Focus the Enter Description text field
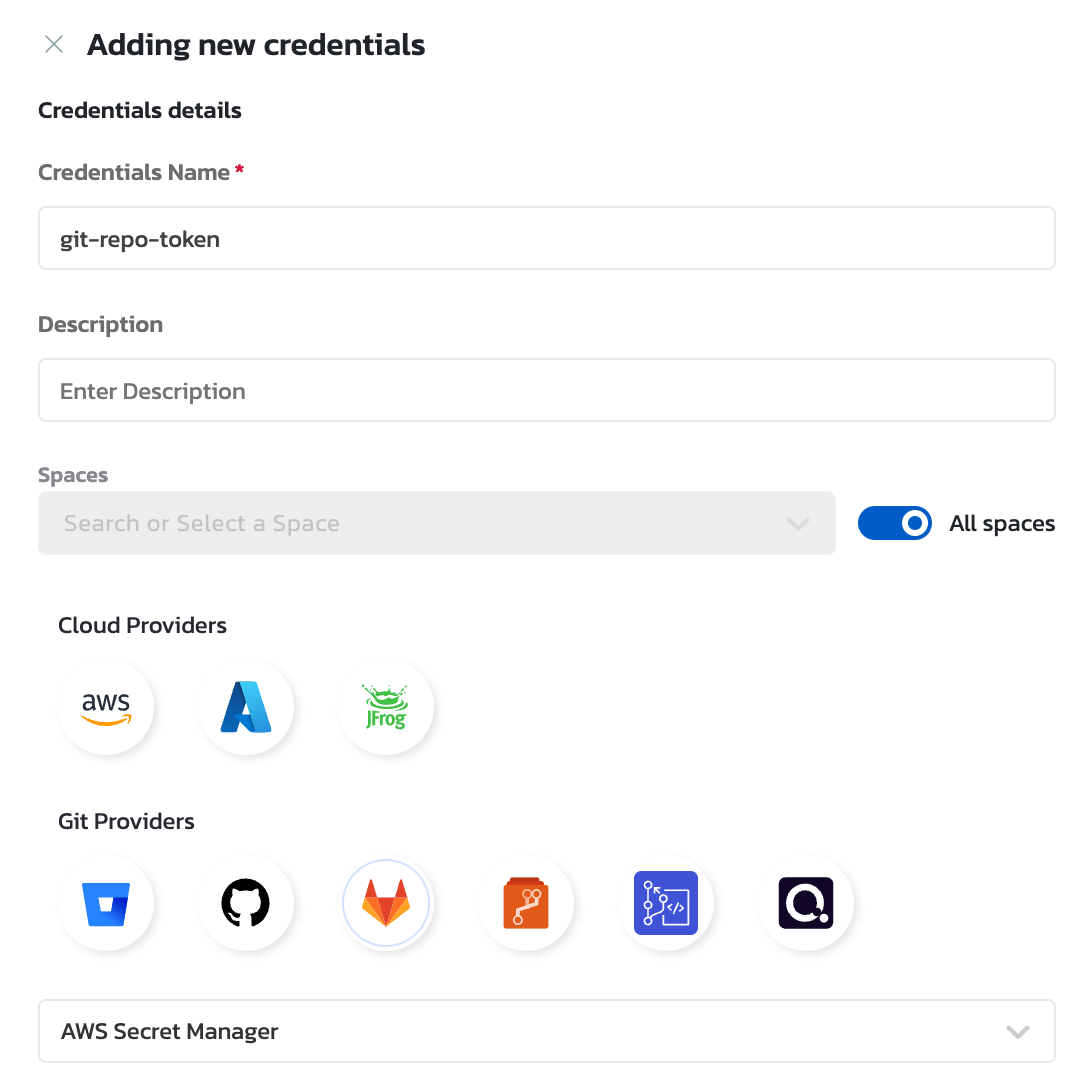 click(546, 391)
